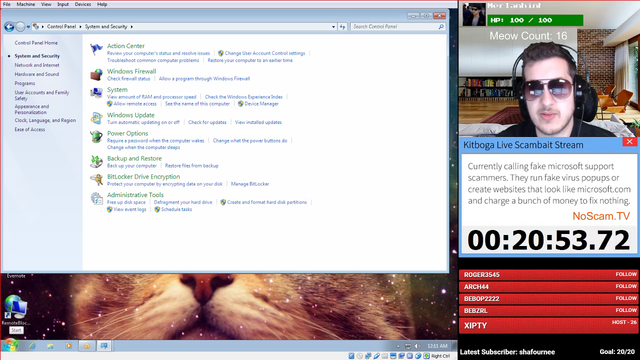Screen dimensions: 640x360
Task: Open the Action Center flag icon
Action: [96, 49]
